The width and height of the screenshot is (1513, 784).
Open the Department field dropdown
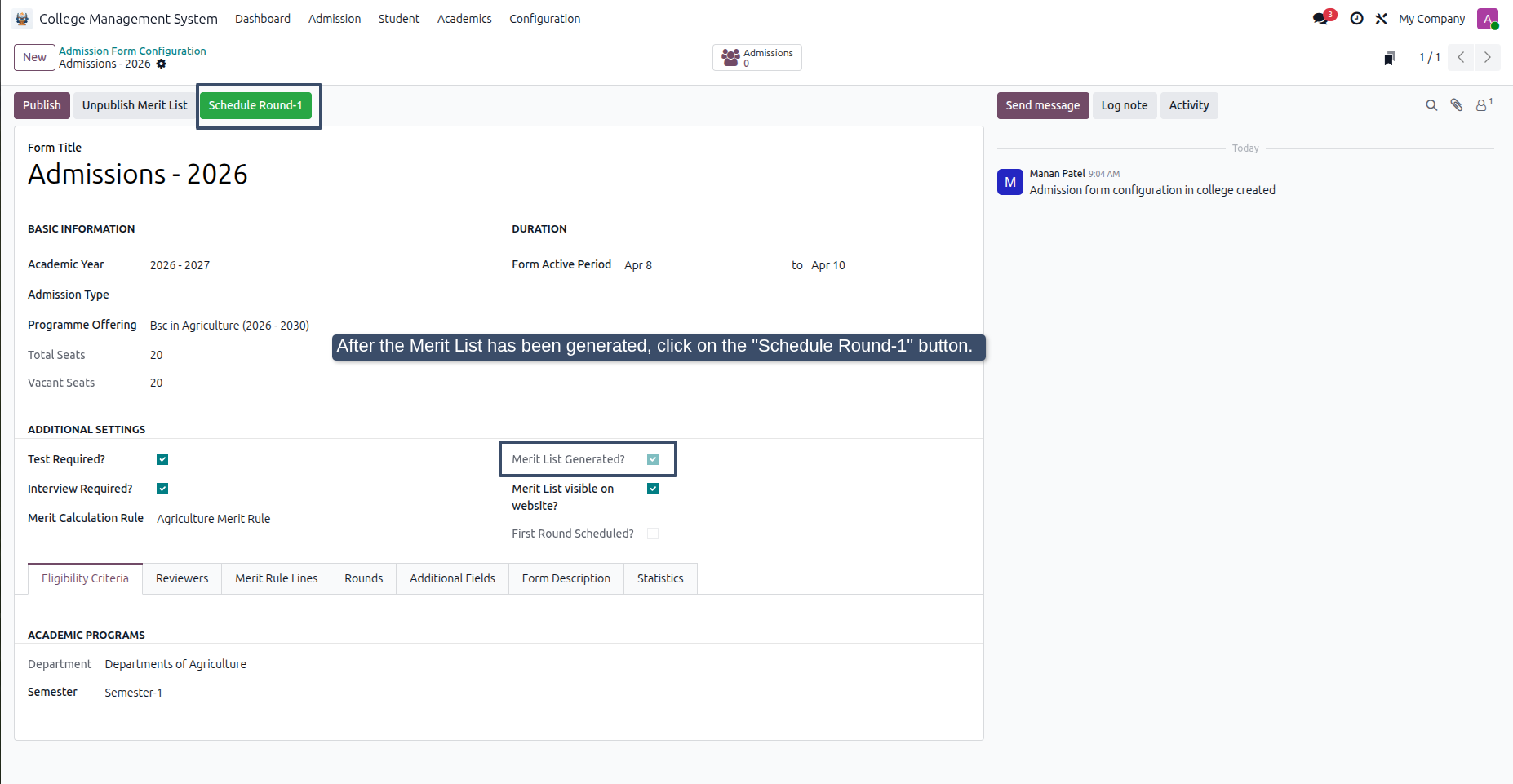click(x=175, y=664)
